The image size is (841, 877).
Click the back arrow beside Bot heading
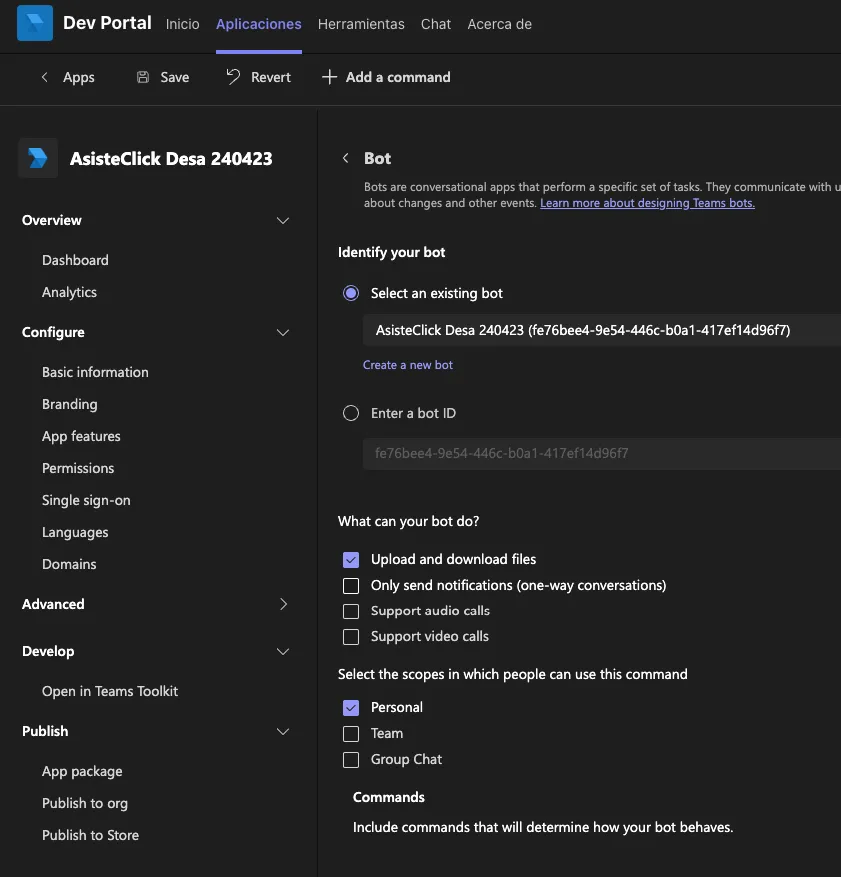346,158
